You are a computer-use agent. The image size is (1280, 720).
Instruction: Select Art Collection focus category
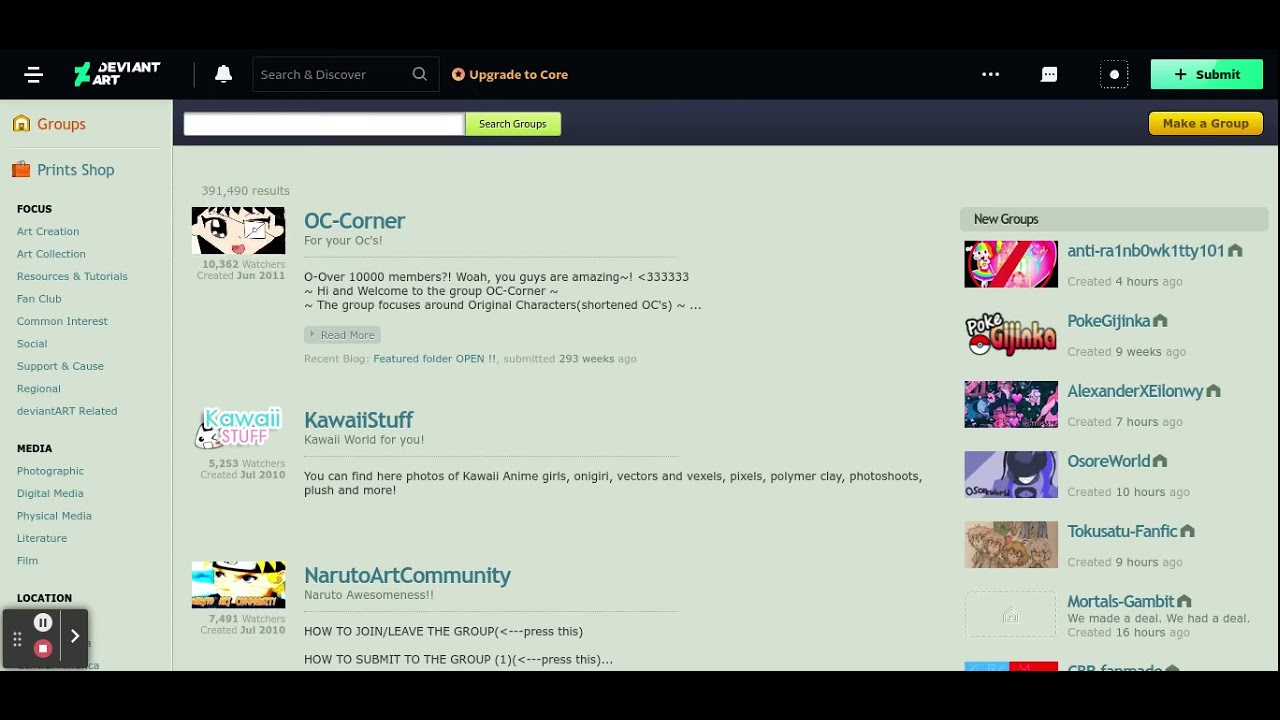tap(51, 254)
